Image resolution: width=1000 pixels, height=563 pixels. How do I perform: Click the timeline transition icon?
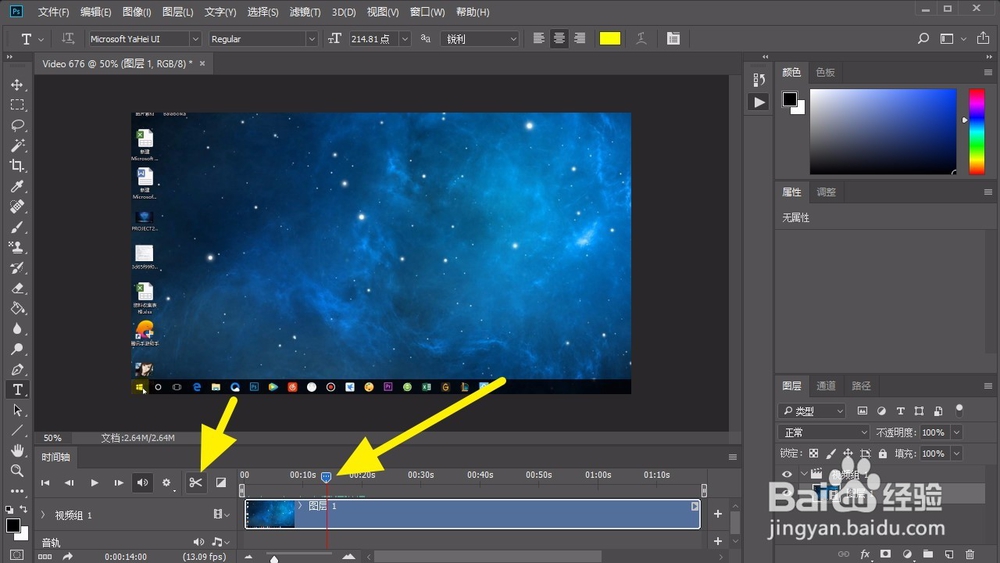[x=221, y=483]
